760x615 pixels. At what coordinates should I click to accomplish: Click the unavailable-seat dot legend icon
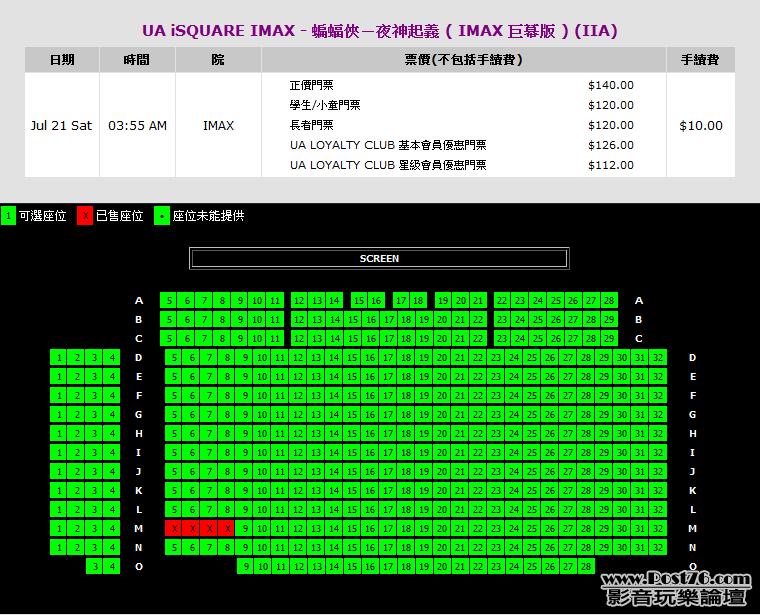point(162,216)
